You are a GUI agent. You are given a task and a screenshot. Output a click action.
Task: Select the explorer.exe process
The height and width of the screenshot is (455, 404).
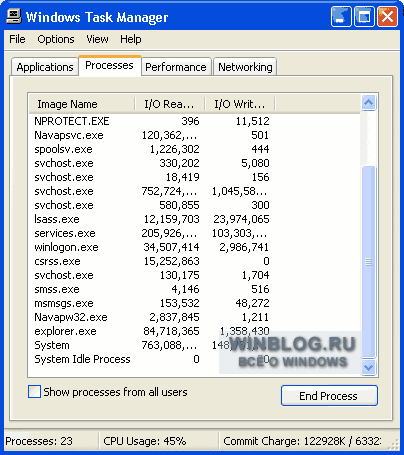click(152, 331)
